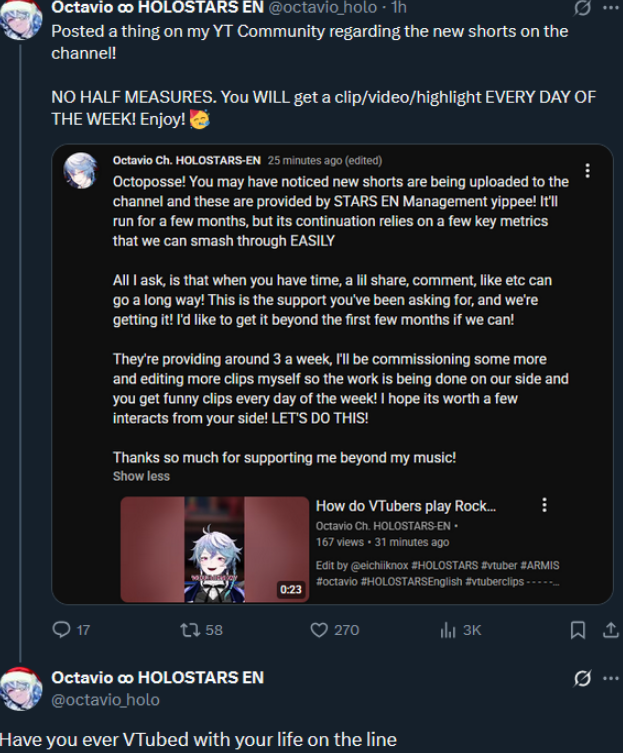Open Octavio's Santa-hat avatar on bottom tweet
623x753 pixels.
21,689
